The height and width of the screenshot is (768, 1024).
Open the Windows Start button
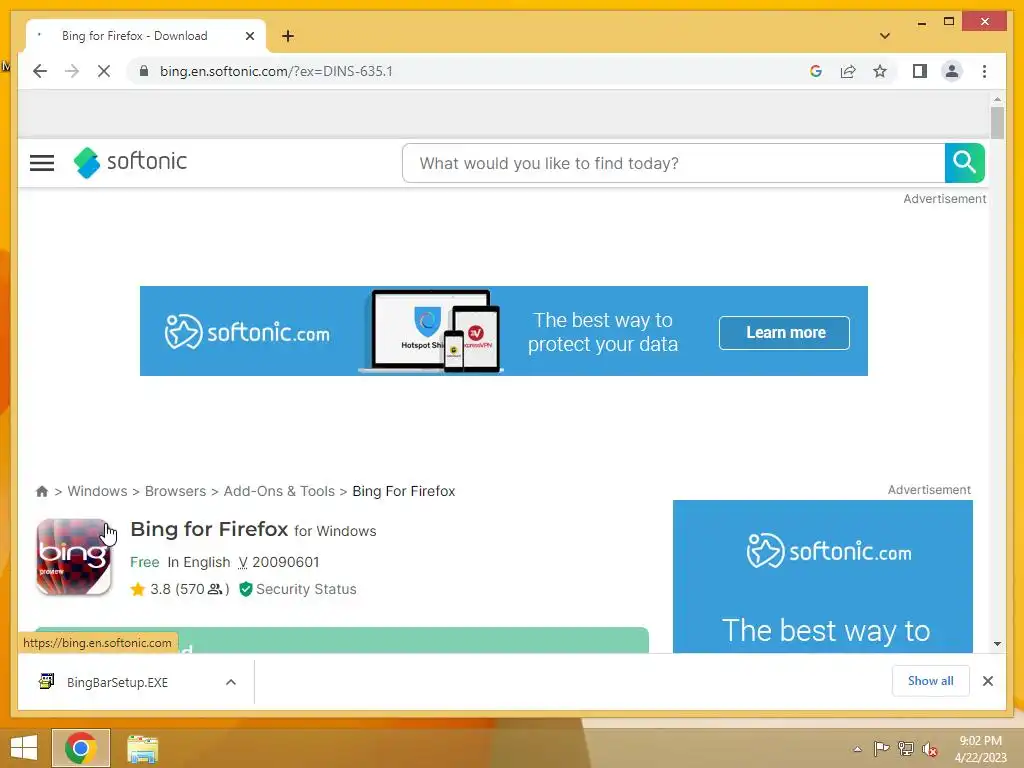[24, 748]
